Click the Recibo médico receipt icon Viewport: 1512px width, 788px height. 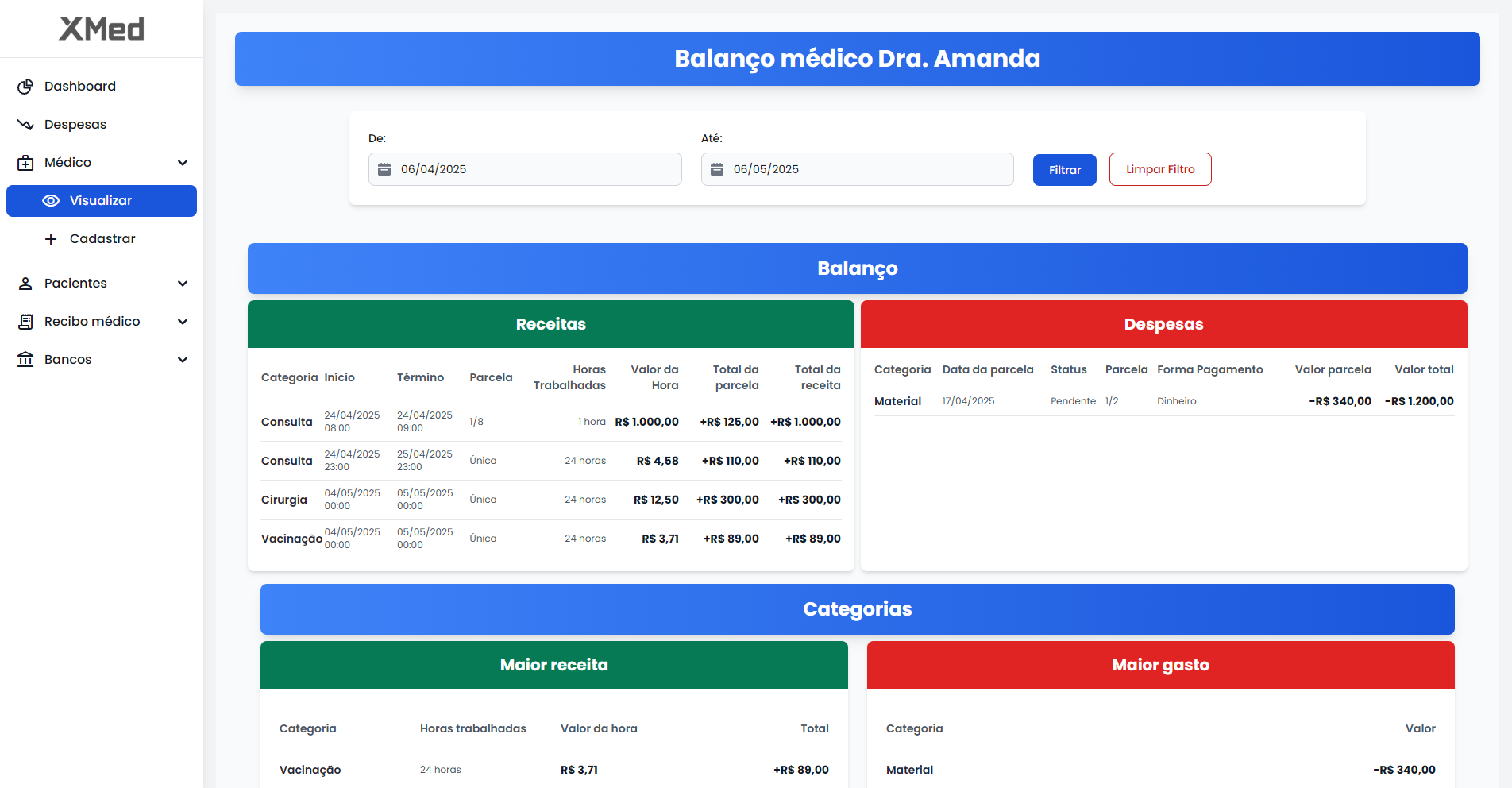(25, 322)
